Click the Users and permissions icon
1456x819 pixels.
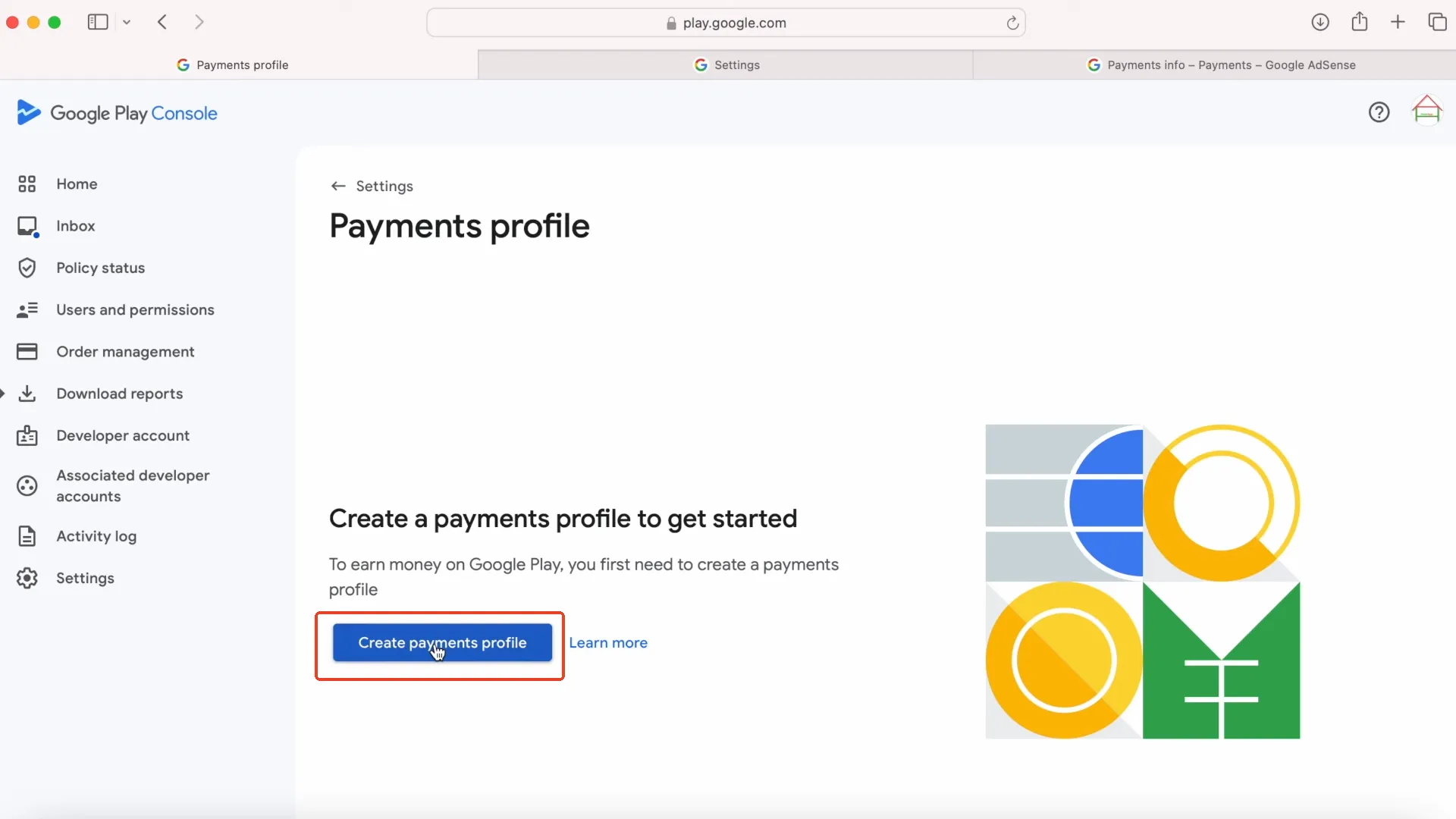tap(27, 310)
